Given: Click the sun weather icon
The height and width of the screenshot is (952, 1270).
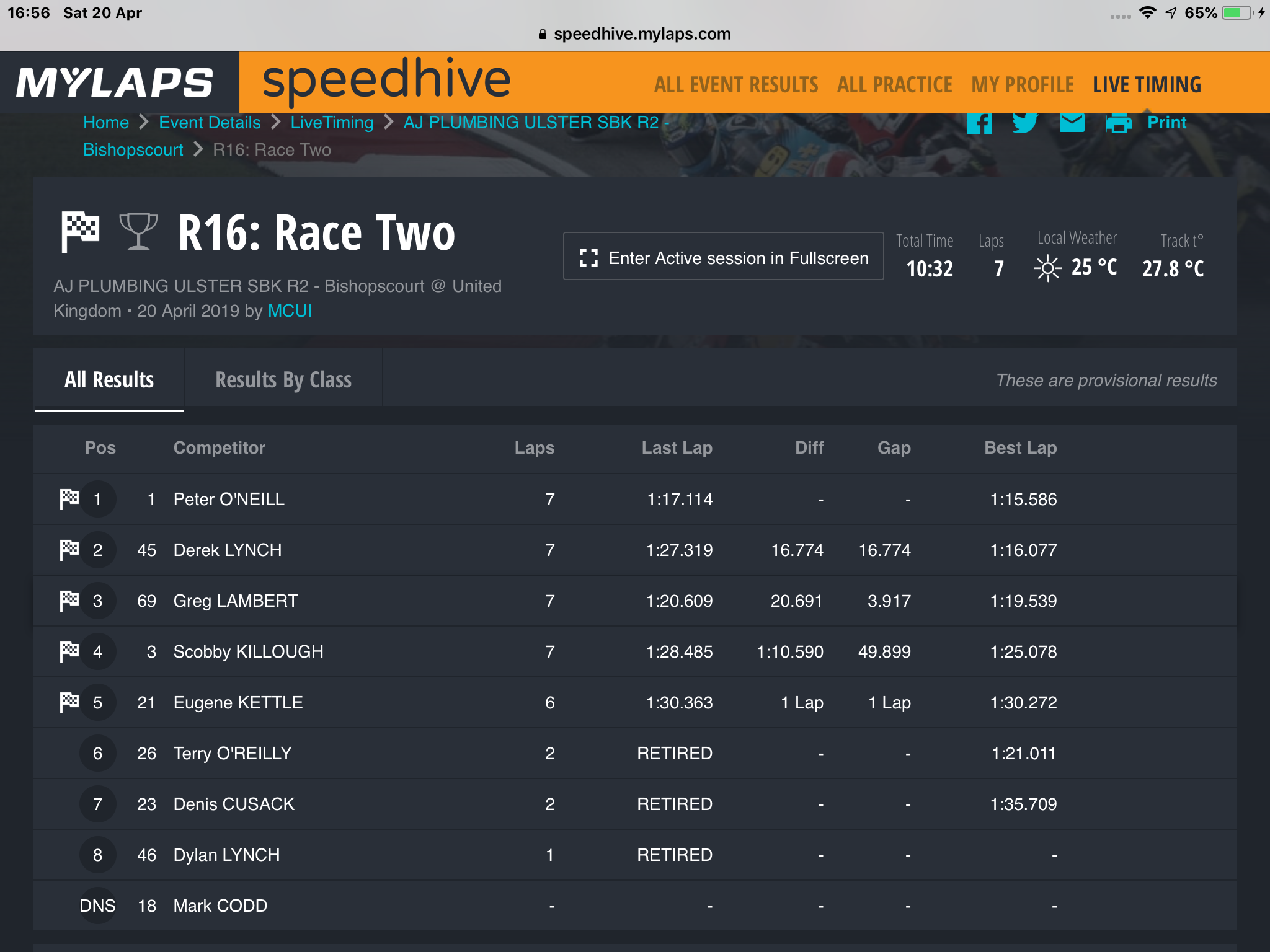Looking at the screenshot, I should pyautogui.click(x=1048, y=268).
